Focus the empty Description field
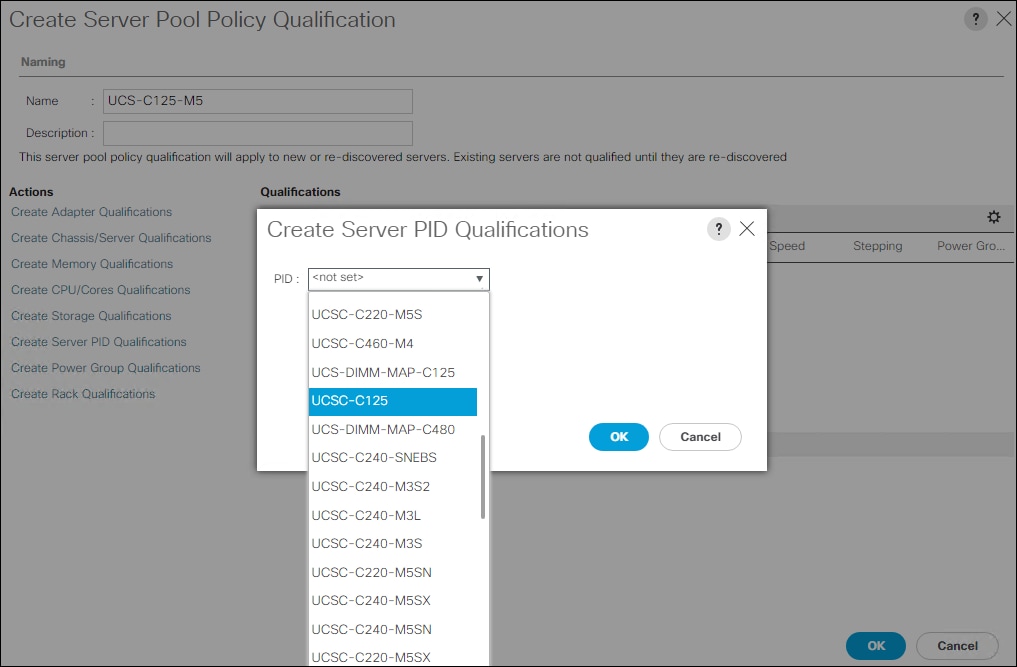This screenshot has height=667, width=1017. [x=257, y=133]
